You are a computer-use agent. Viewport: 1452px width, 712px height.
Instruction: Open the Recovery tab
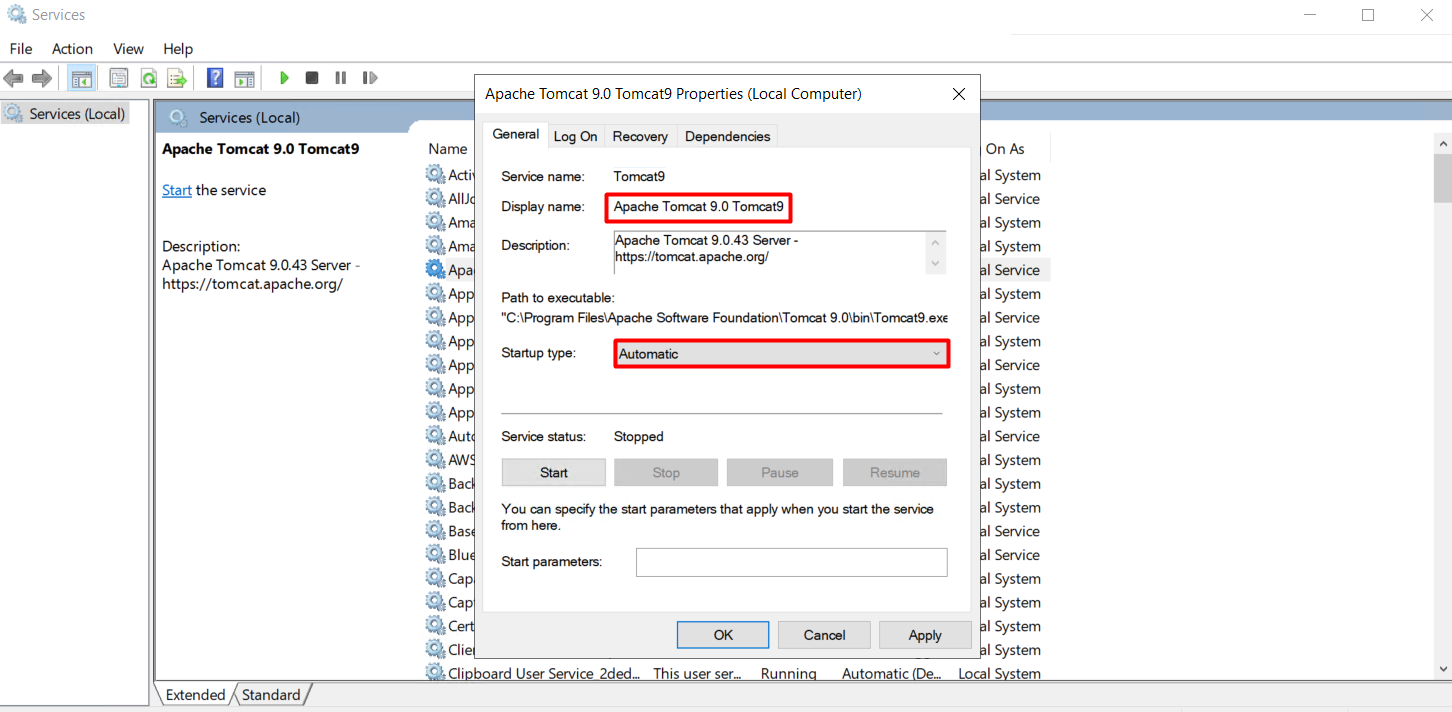[639, 136]
